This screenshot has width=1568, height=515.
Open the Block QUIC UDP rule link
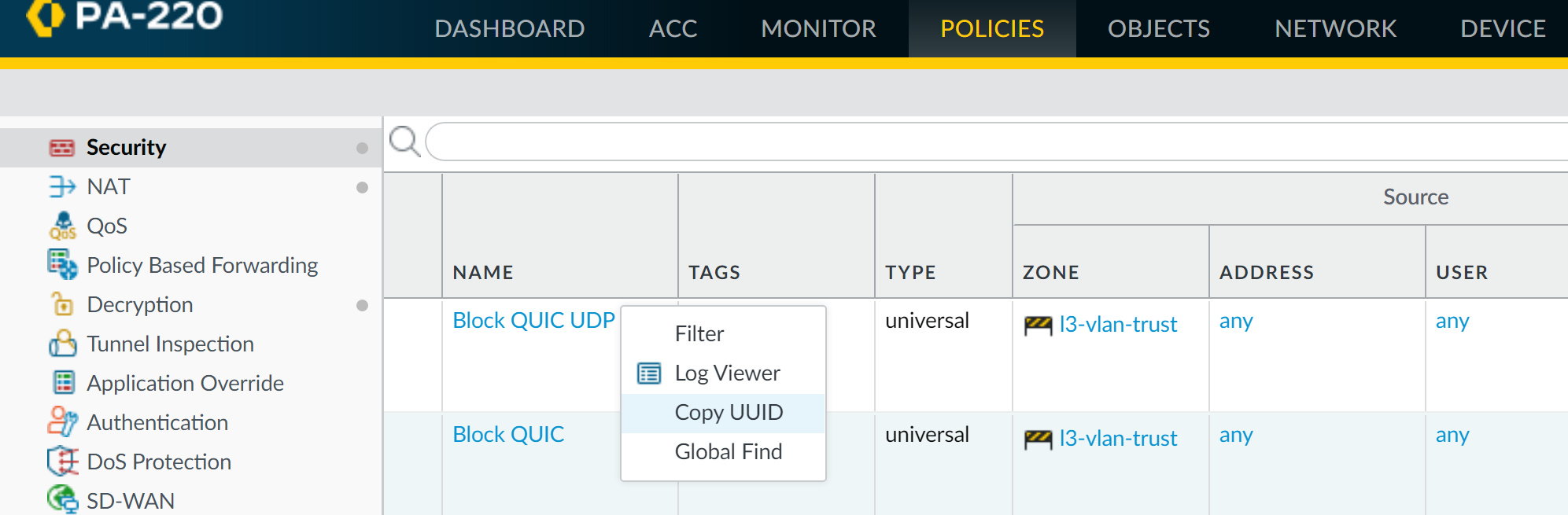pyautogui.click(x=533, y=321)
